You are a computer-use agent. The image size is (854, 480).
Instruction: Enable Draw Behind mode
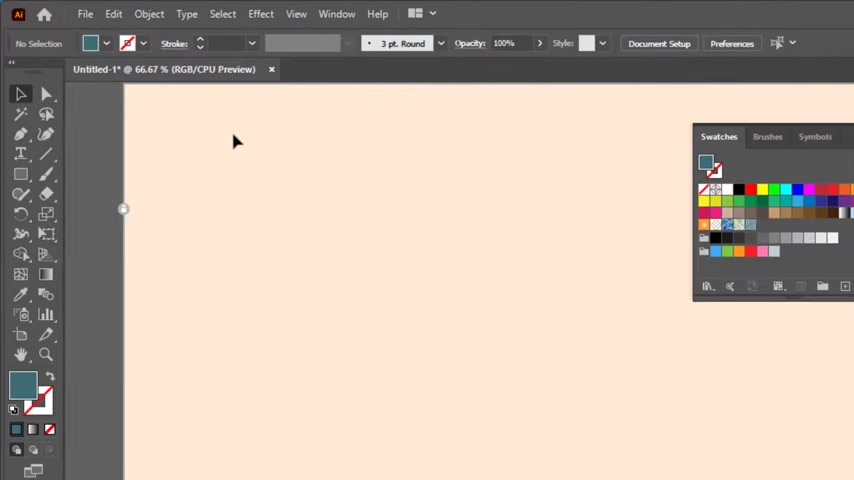click(x=33, y=449)
